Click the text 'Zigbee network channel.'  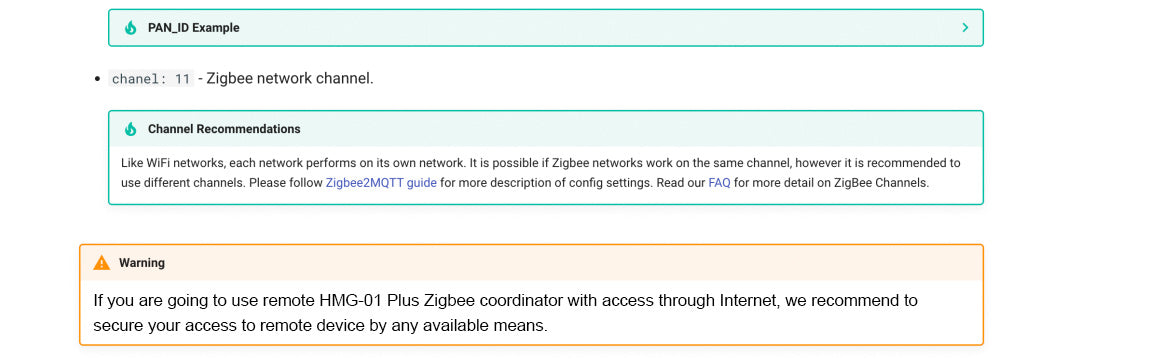point(289,78)
